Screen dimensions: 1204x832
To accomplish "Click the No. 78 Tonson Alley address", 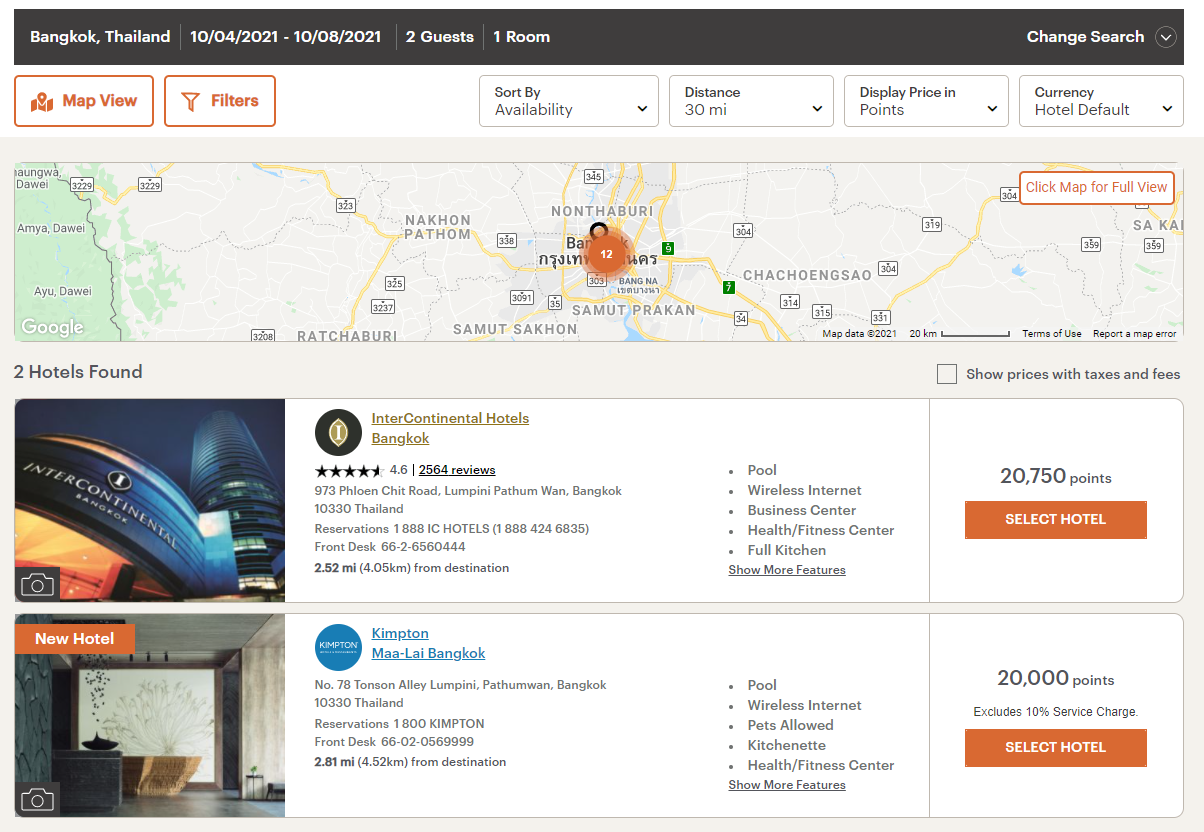I will pos(460,694).
